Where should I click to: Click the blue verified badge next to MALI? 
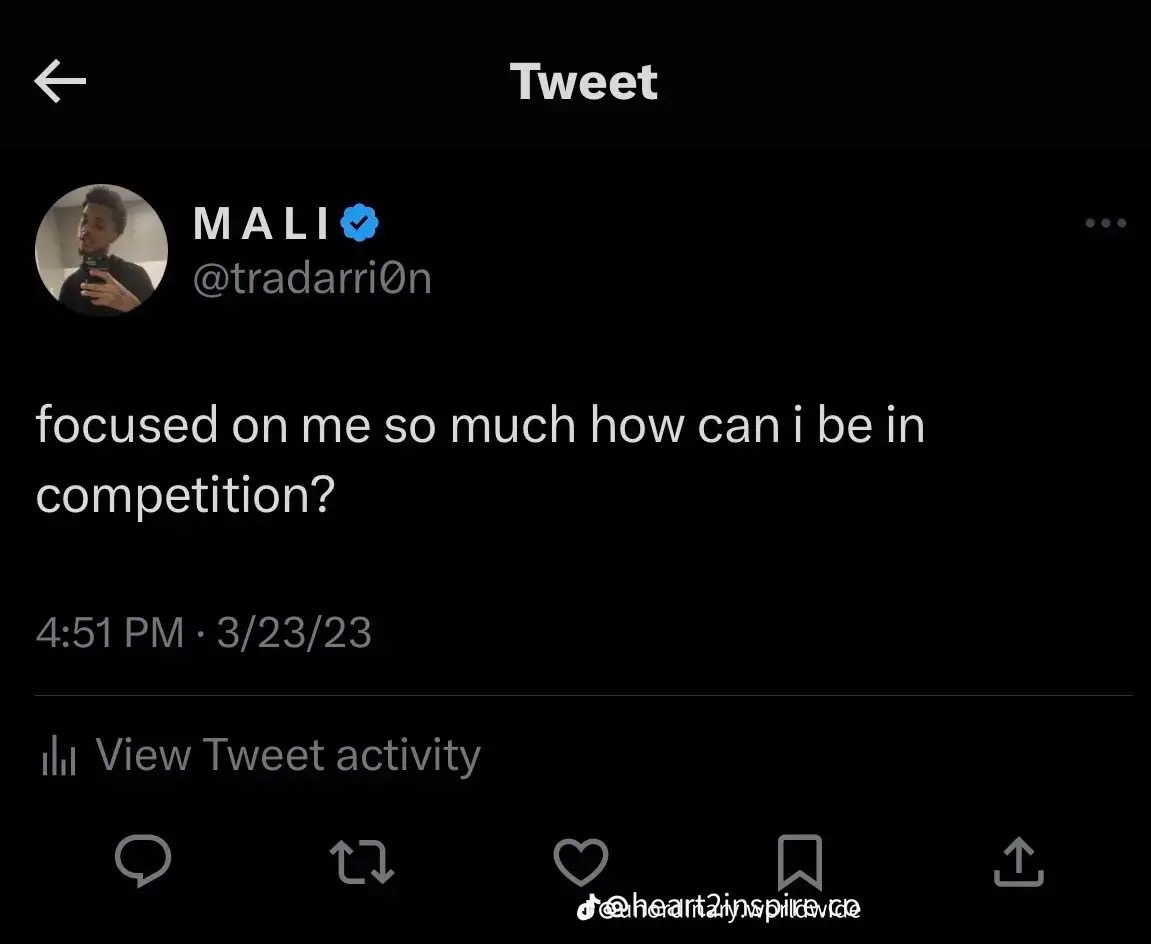click(x=360, y=222)
